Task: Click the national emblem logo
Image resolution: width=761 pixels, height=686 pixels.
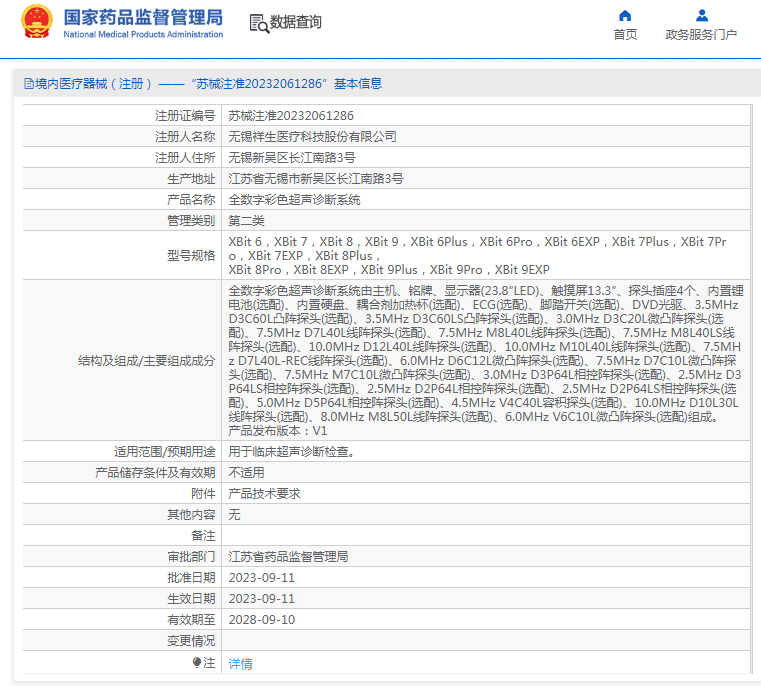Action: coord(36,22)
